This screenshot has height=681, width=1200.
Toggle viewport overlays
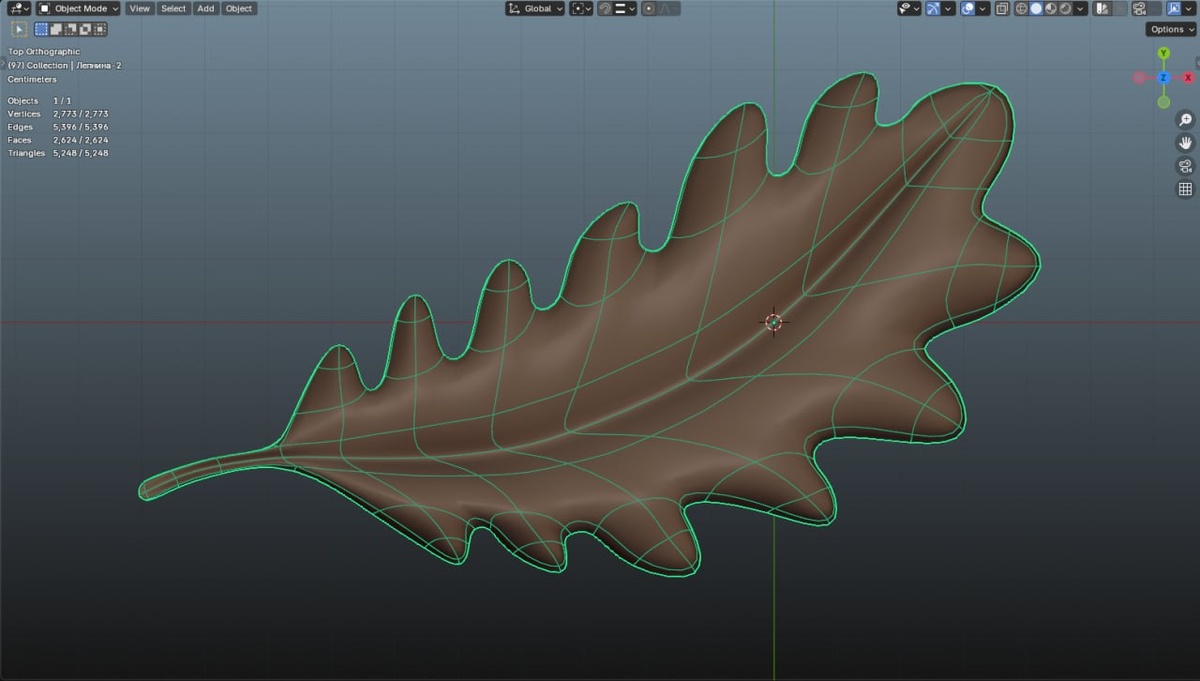(x=968, y=8)
